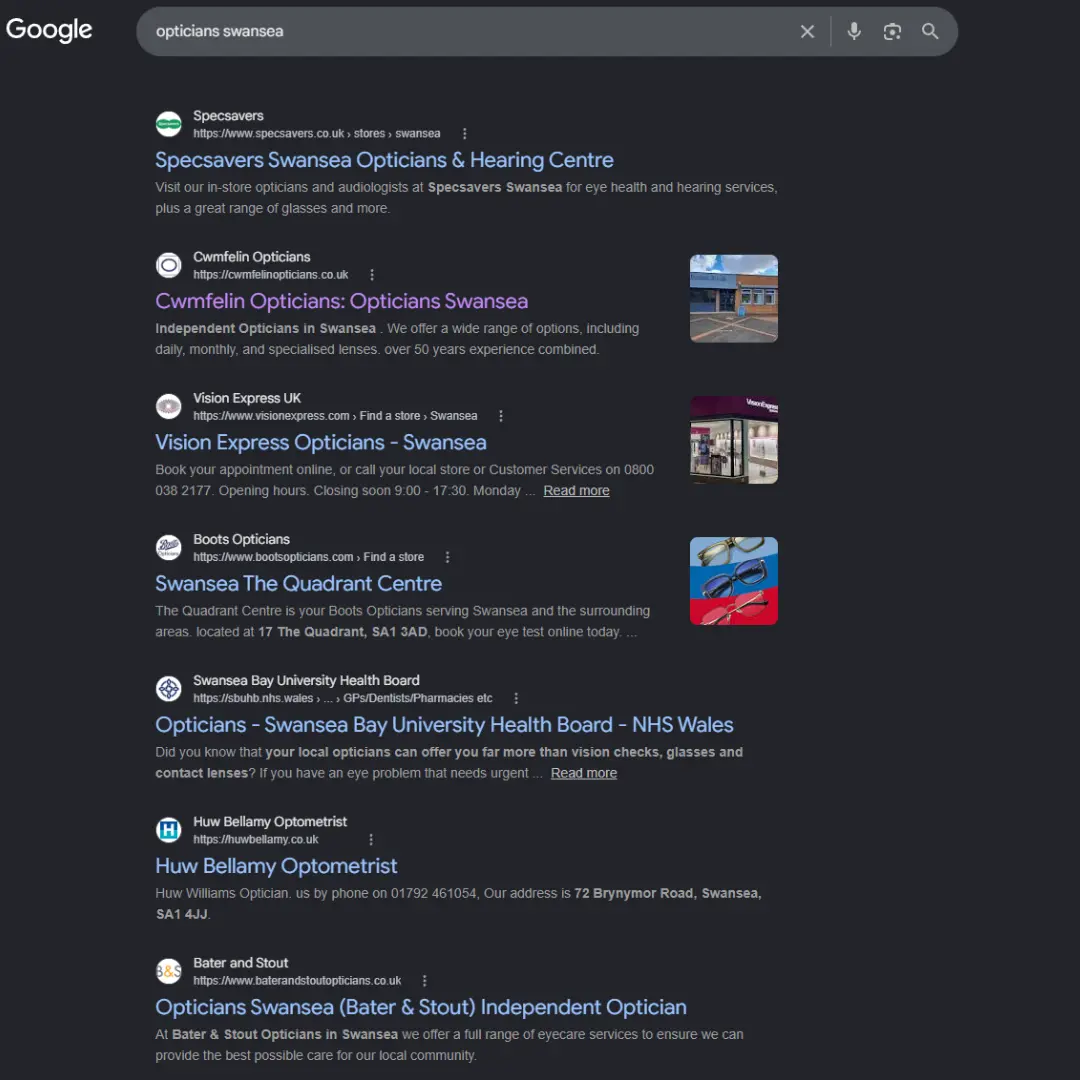This screenshot has width=1080, height=1080.
Task: Click the Bater and Stout favicon
Action: 169,971
